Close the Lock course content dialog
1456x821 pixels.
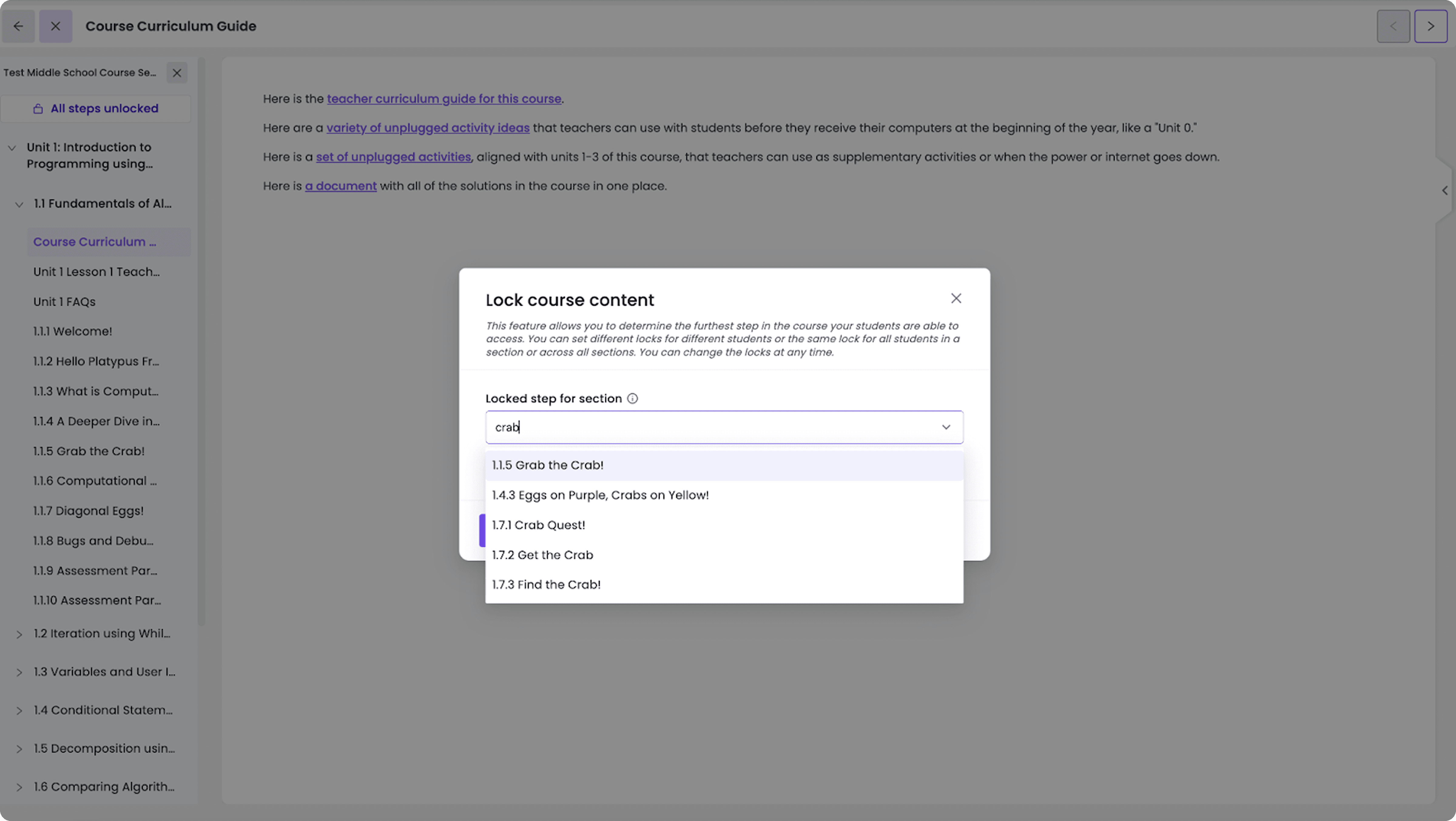point(956,299)
